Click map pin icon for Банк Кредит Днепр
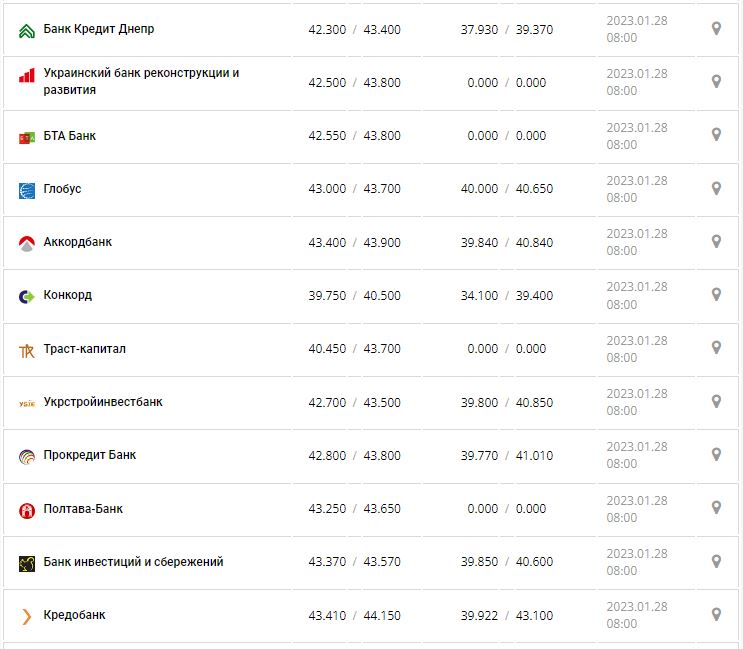The width and height of the screenshot is (743, 649). coord(716,29)
